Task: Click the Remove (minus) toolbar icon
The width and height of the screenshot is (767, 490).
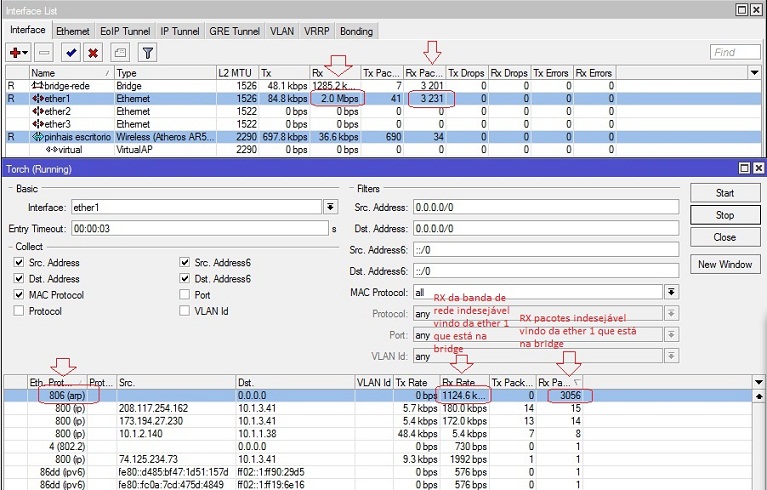Action: pos(46,52)
